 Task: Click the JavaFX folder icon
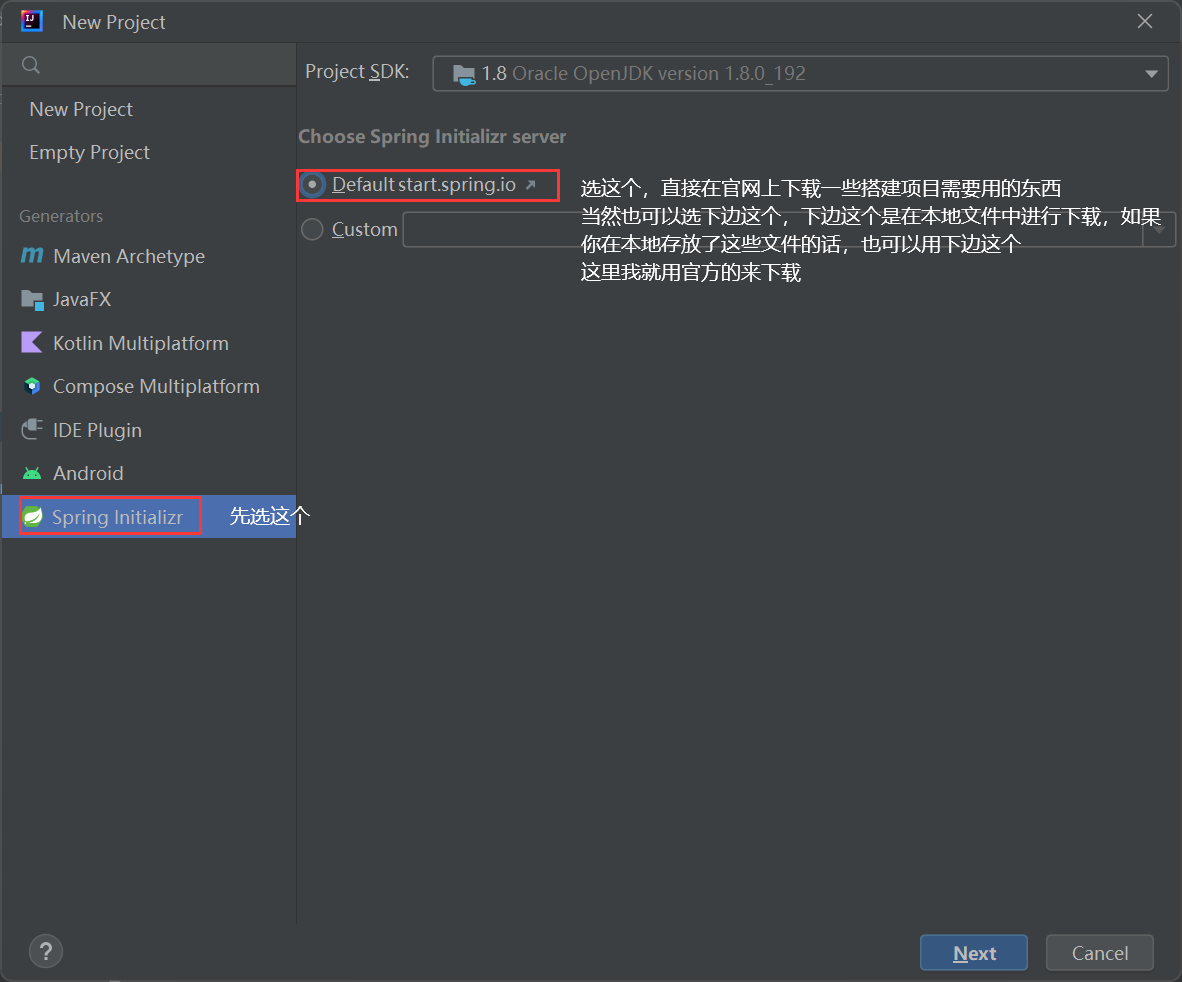(x=32, y=300)
